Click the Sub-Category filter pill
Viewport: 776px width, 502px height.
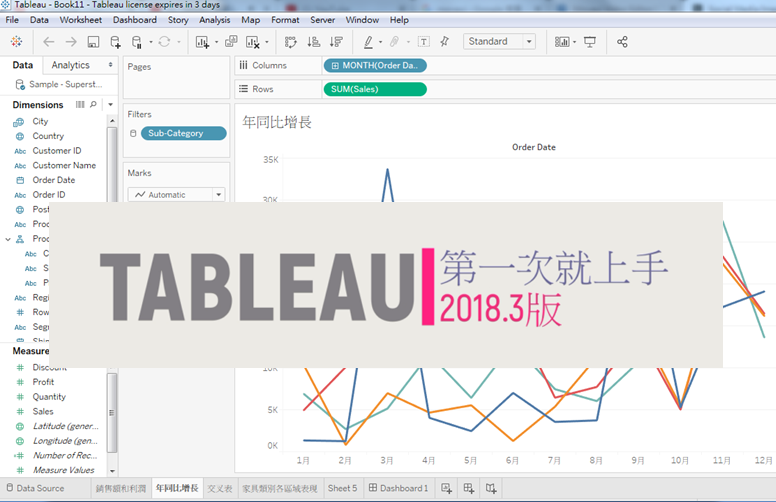click(x=184, y=133)
